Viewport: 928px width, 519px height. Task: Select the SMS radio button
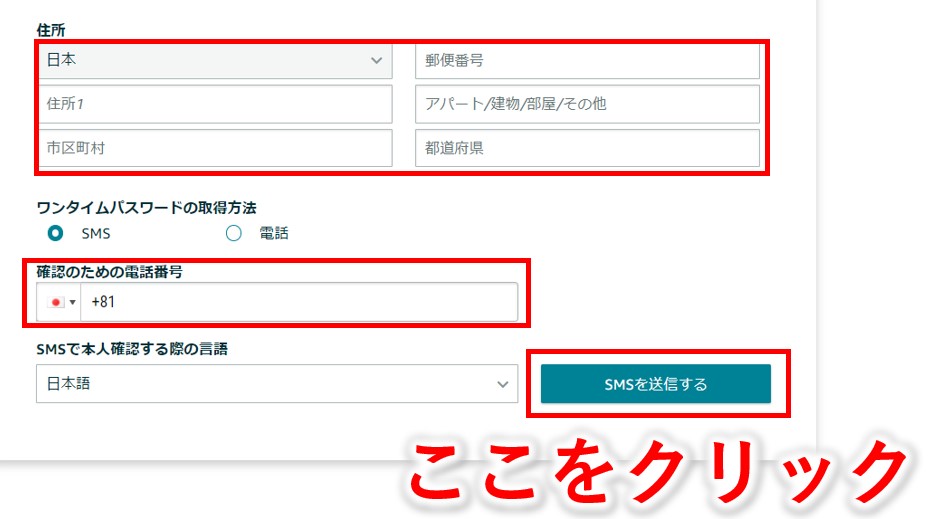56,233
